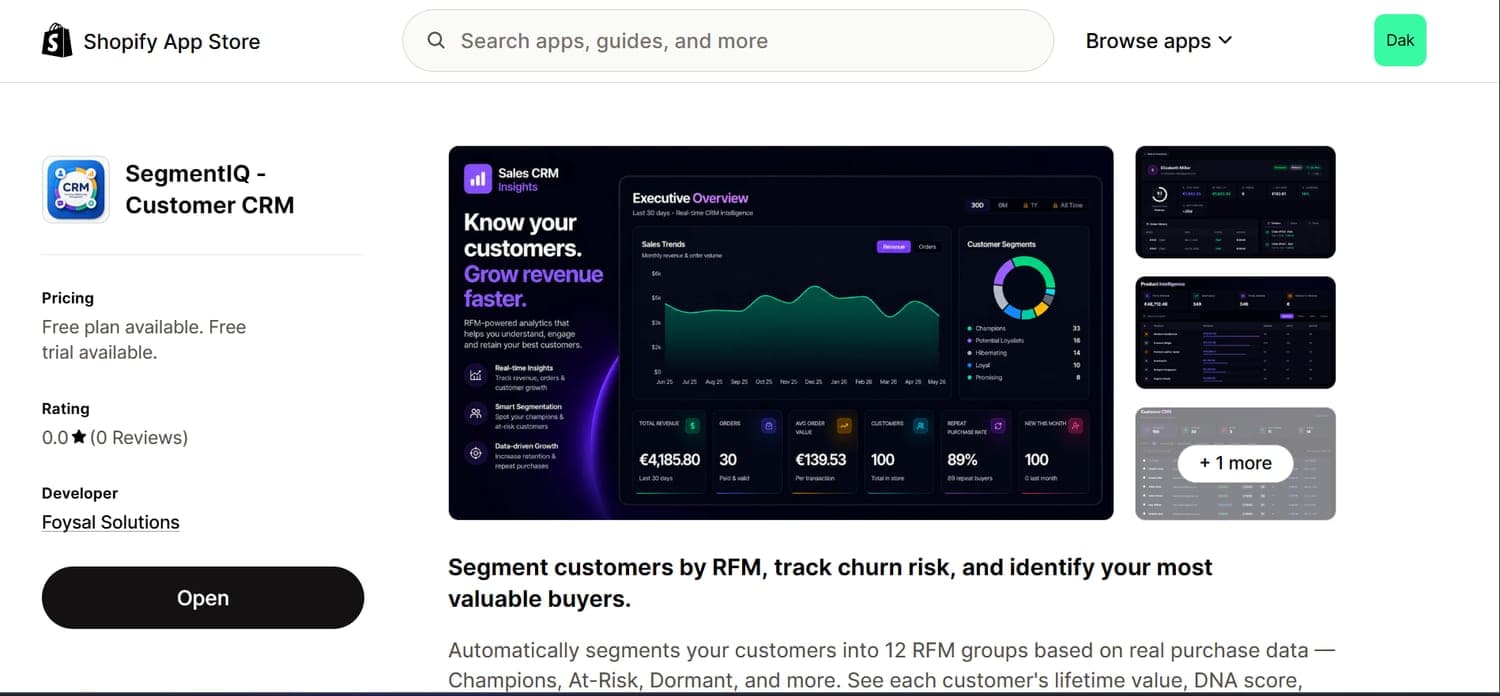This screenshot has width=1500, height=696.
Task: Click the + 1 more screenshots button
Action: click(1236, 463)
